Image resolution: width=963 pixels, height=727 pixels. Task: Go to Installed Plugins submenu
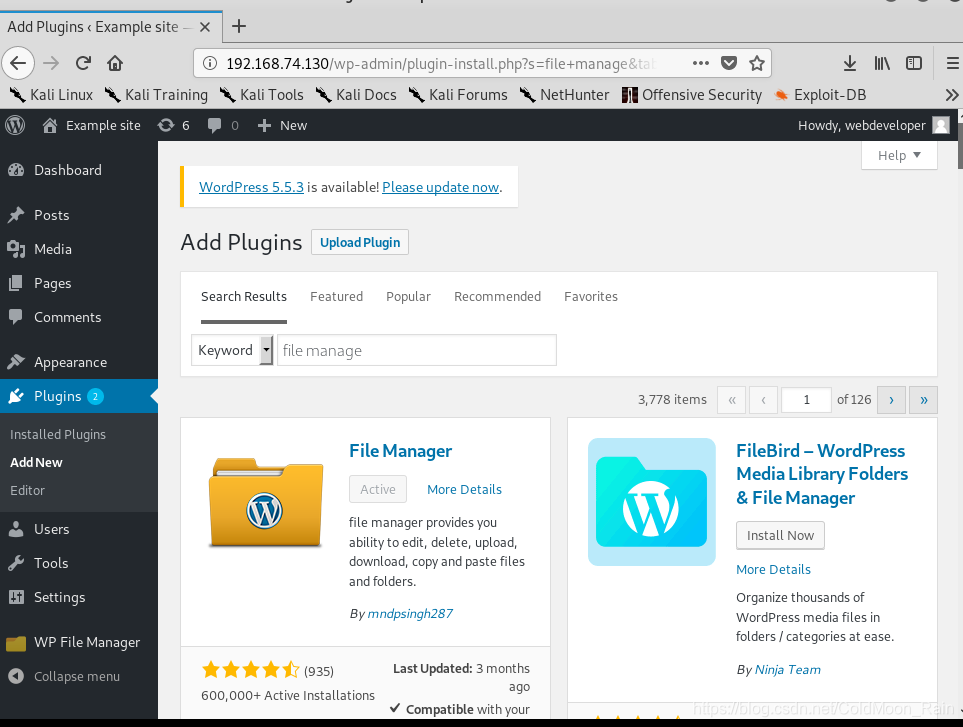click(58, 434)
